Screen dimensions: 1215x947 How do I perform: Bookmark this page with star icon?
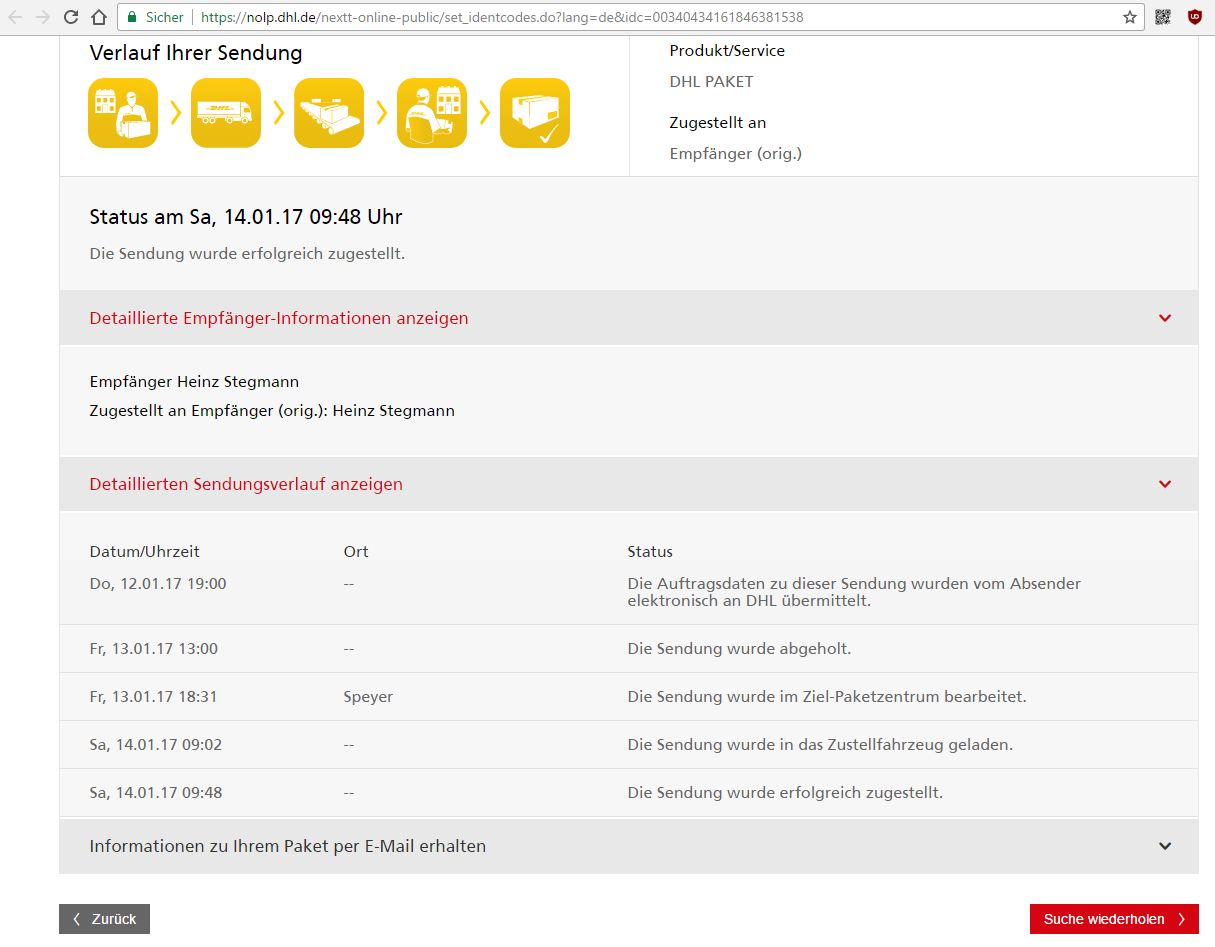[x=1130, y=17]
